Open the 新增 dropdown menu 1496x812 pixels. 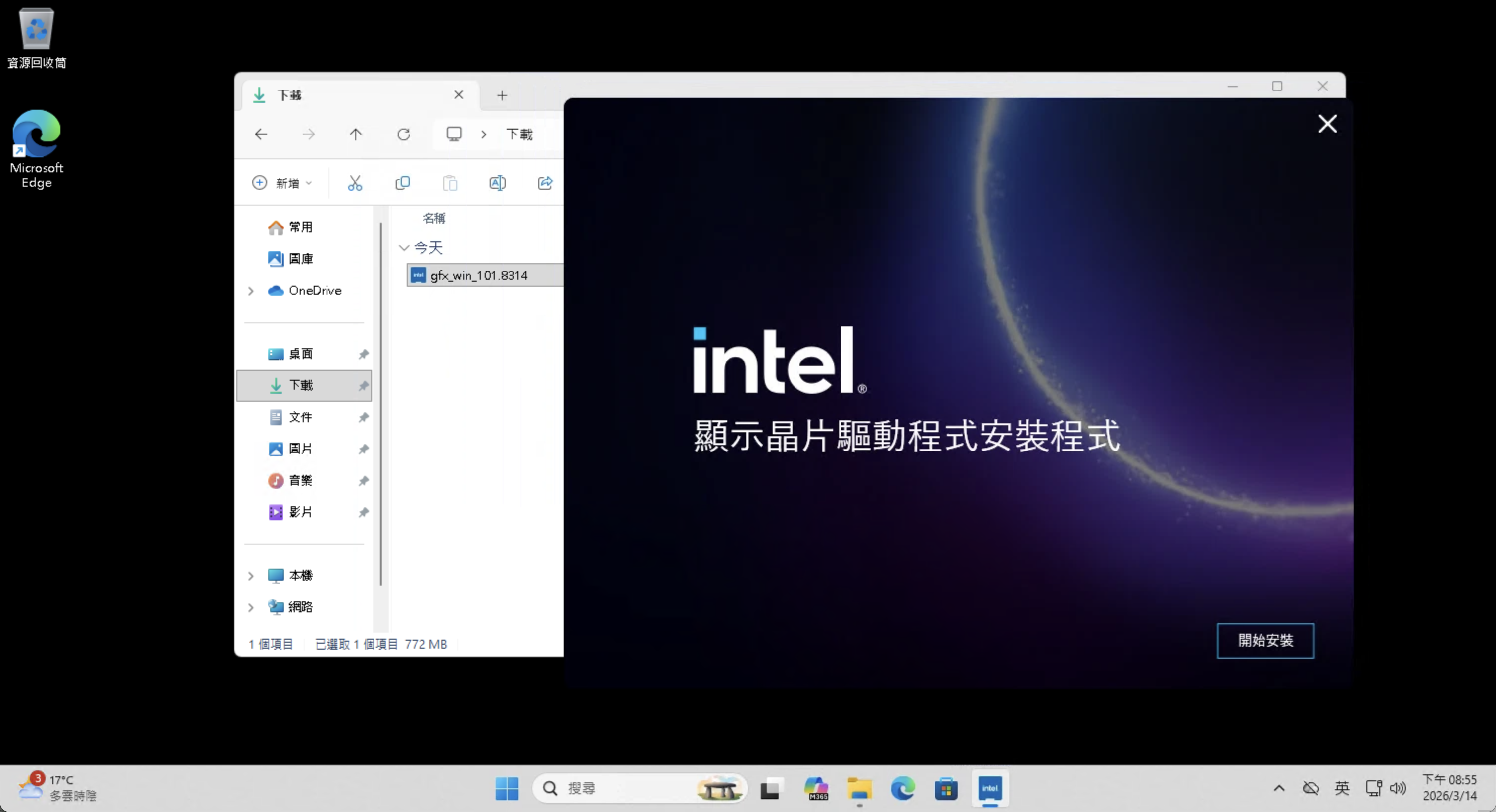(282, 183)
